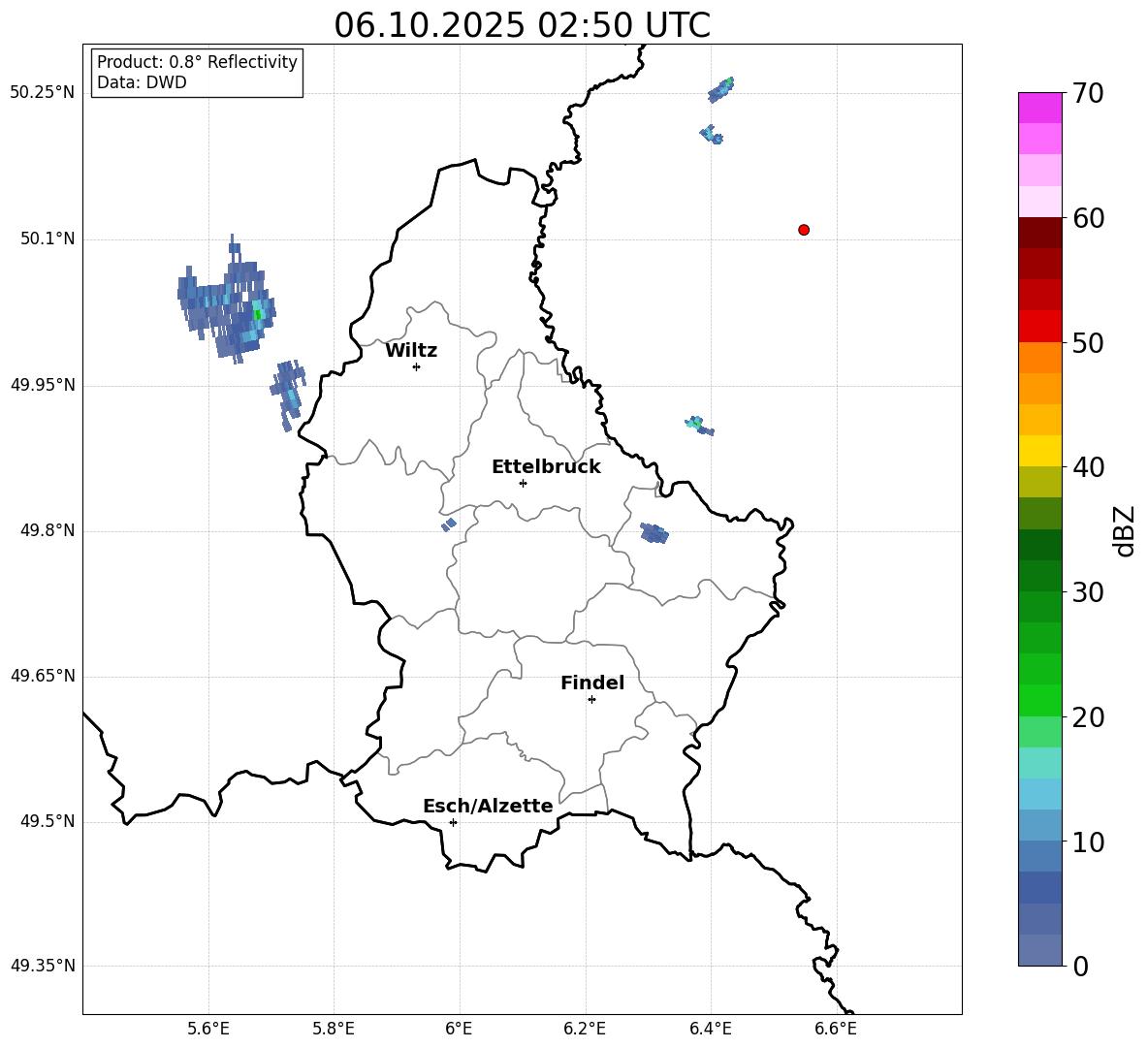Click the green core pixel in western echo
This screenshot has width=1148, height=1048.
[257, 315]
